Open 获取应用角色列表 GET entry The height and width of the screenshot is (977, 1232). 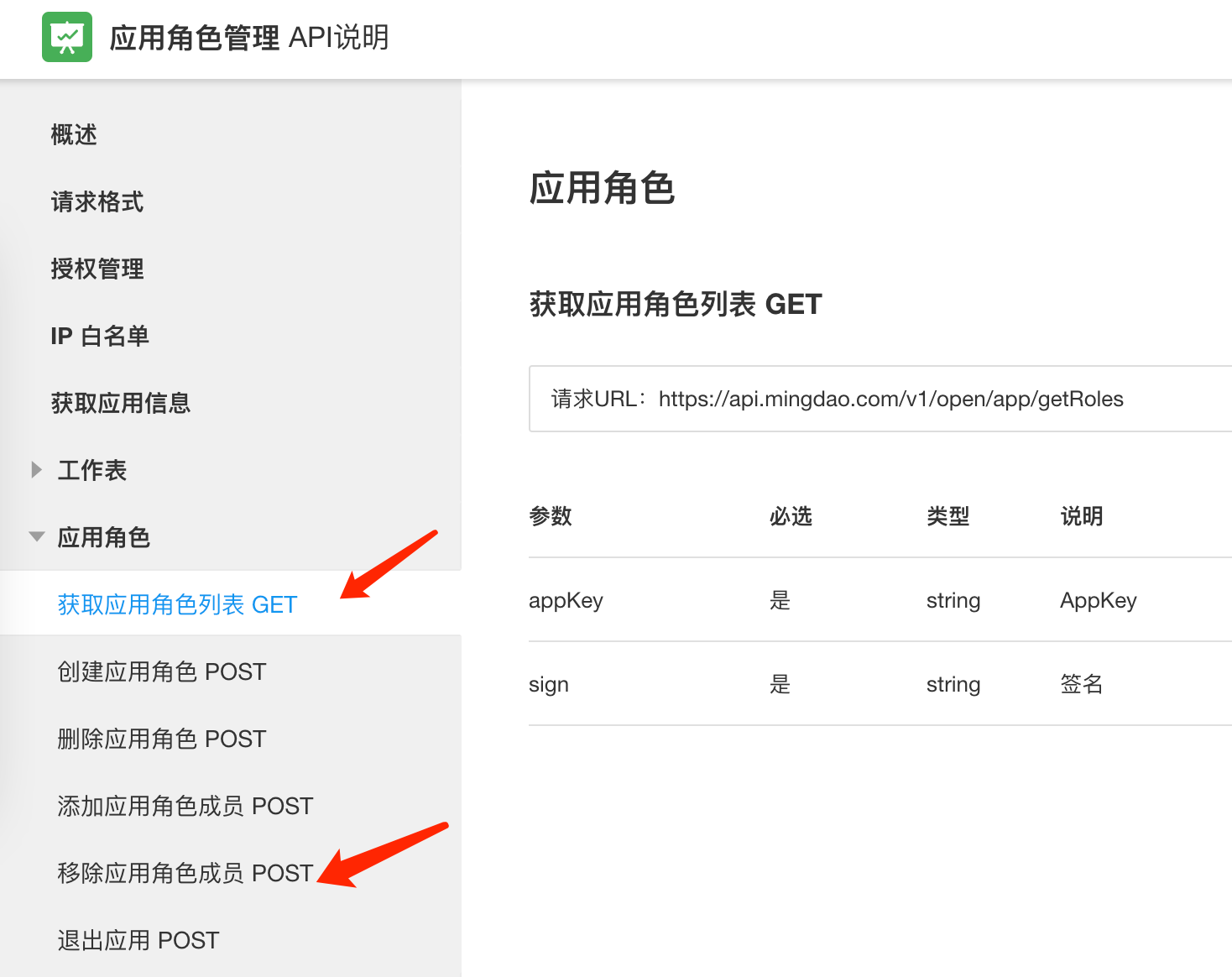[x=177, y=604]
